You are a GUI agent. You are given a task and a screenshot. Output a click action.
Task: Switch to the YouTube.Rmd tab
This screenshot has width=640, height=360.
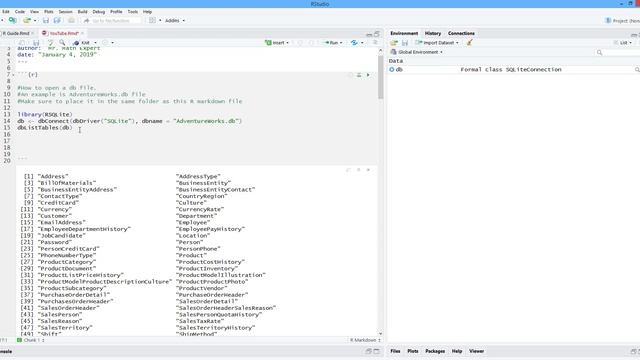pos(64,33)
